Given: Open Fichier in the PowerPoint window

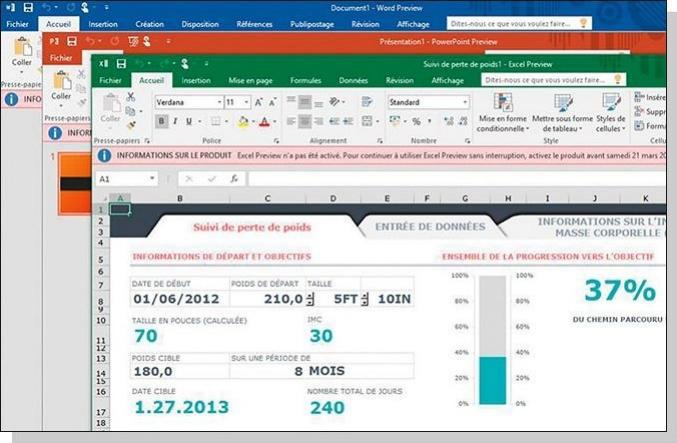Looking at the screenshot, I should coord(61,58).
